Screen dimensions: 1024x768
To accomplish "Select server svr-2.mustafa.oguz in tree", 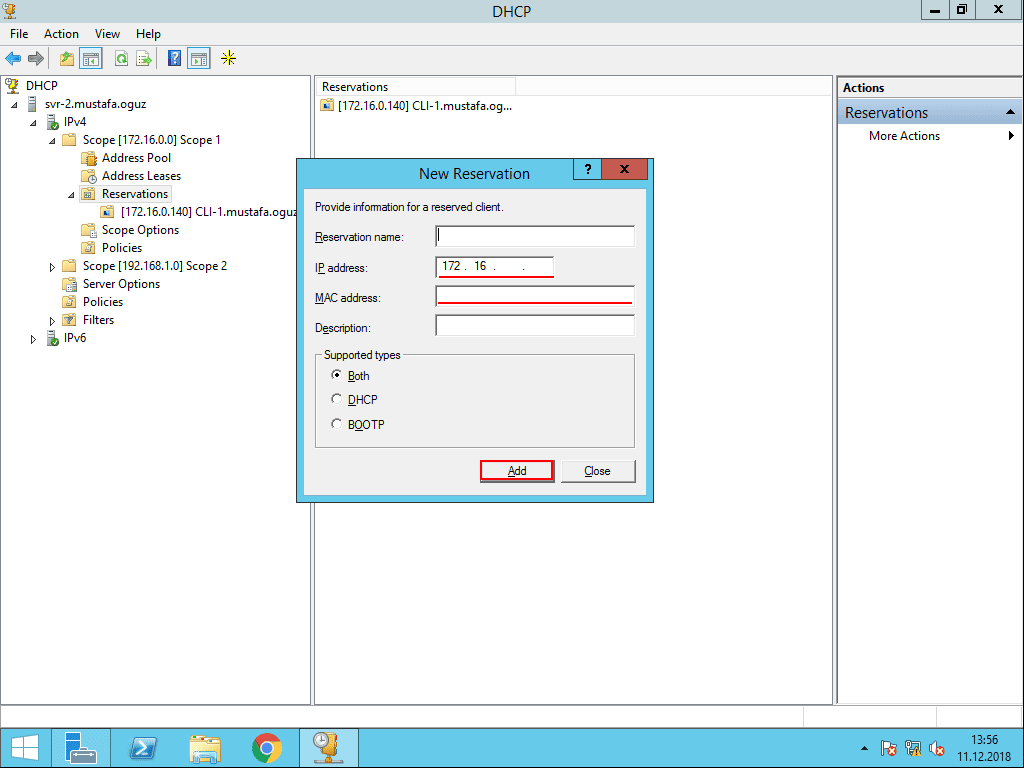I will (95, 104).
